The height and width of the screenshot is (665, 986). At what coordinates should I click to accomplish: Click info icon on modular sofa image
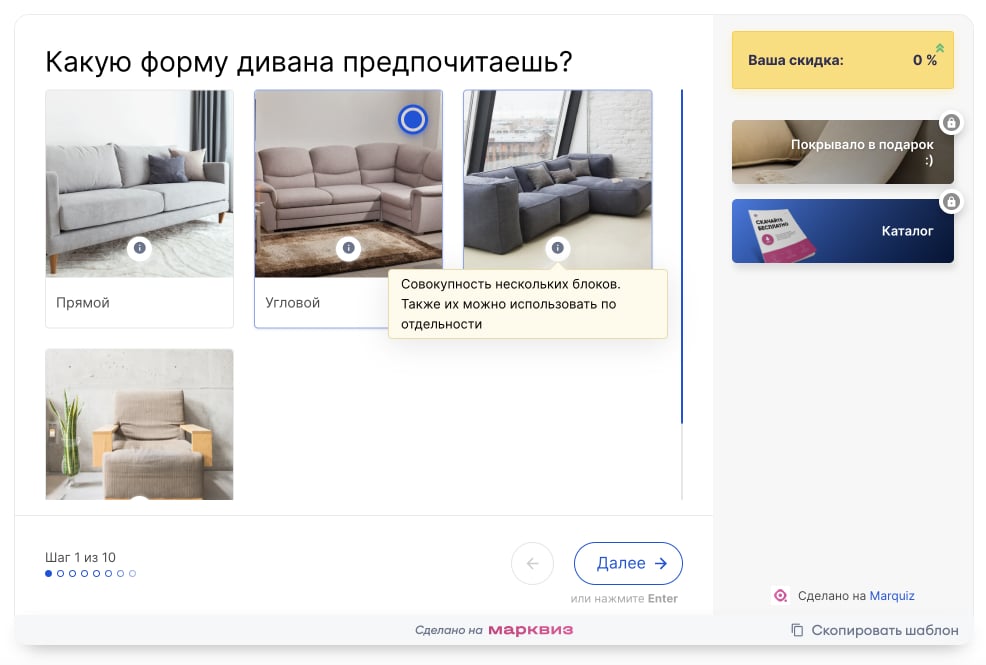tap(558, 248)
